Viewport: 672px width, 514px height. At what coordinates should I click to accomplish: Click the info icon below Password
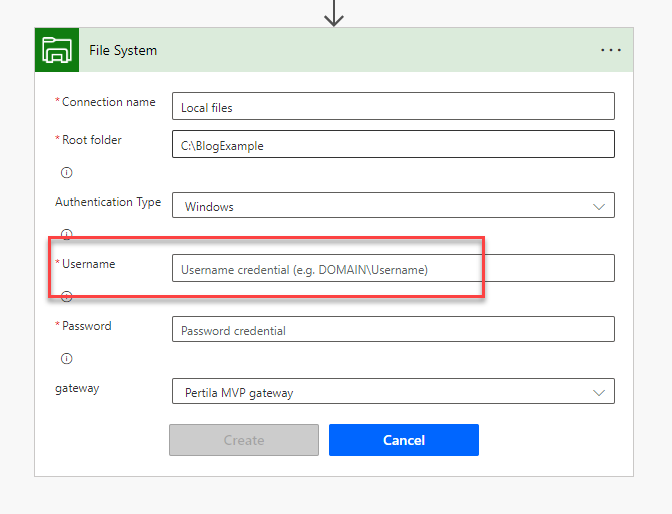[67, 358]
